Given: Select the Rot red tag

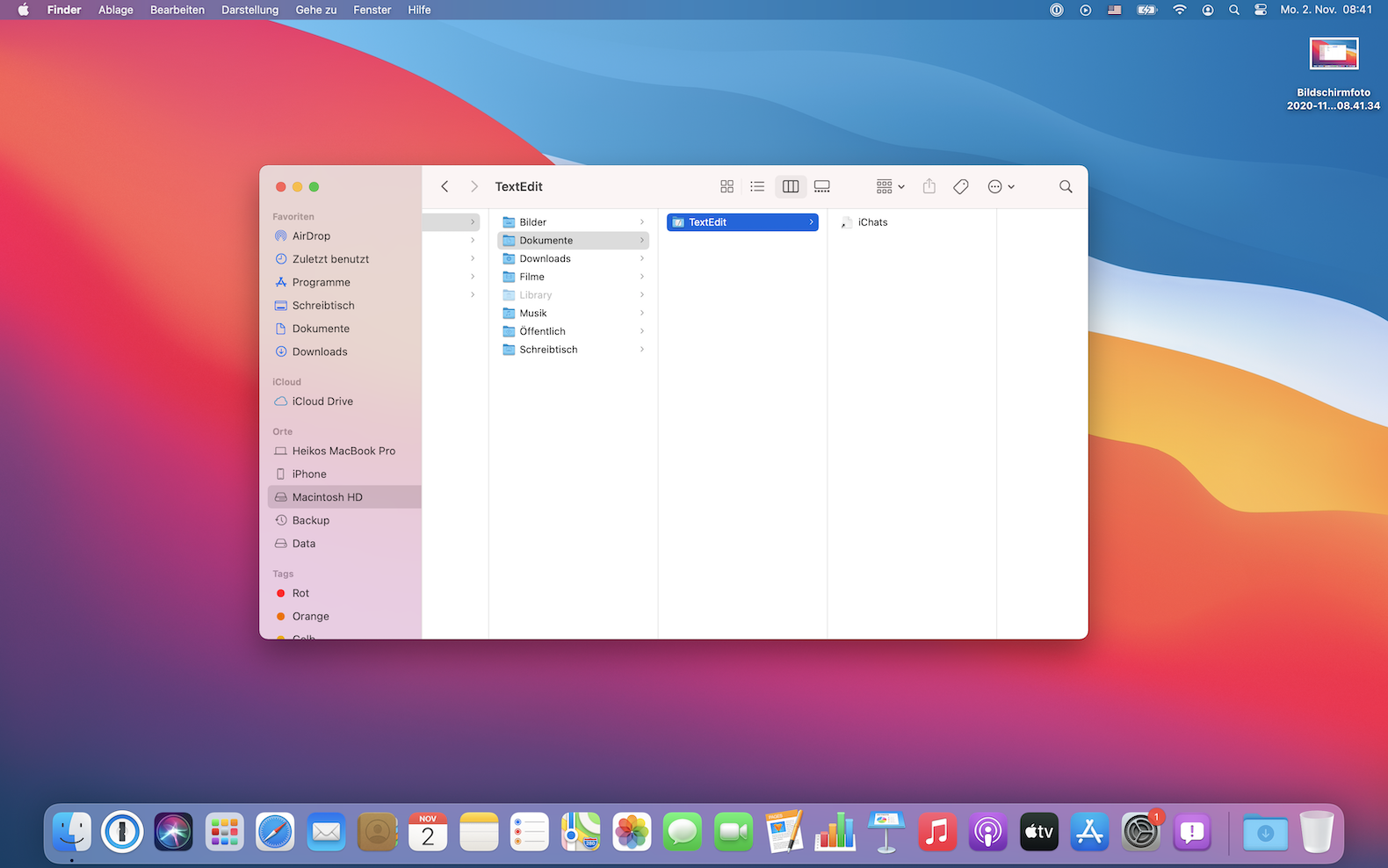Looking at the screenshot, I should click(x=300, y=593).
